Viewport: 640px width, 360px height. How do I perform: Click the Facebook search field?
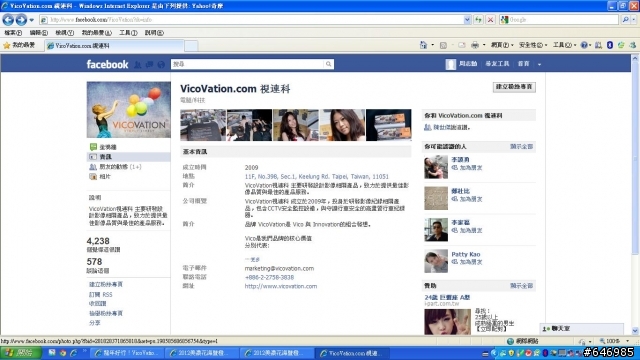247,64
